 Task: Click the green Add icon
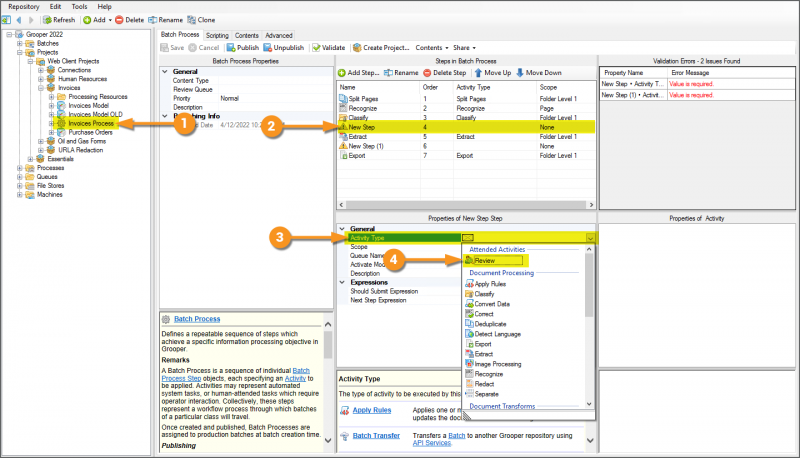click(x=87, y=20)
